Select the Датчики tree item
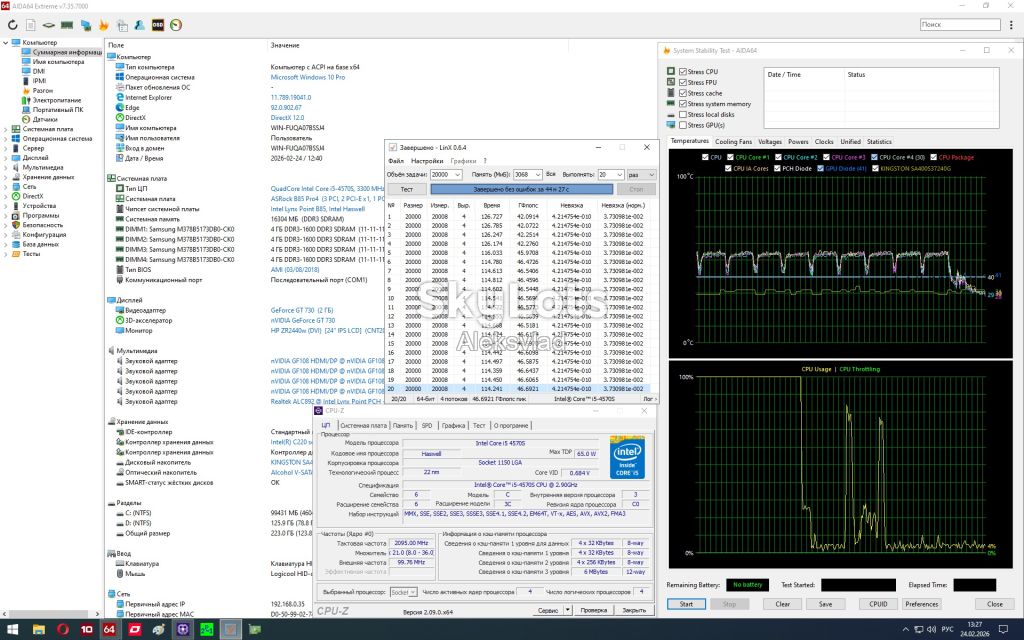The image size is (1024, 640). coord(45,120)
